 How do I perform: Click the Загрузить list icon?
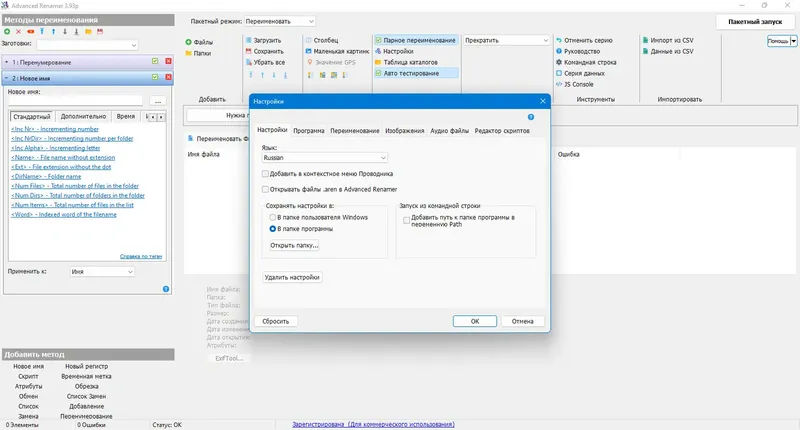[x=249, y=40]
